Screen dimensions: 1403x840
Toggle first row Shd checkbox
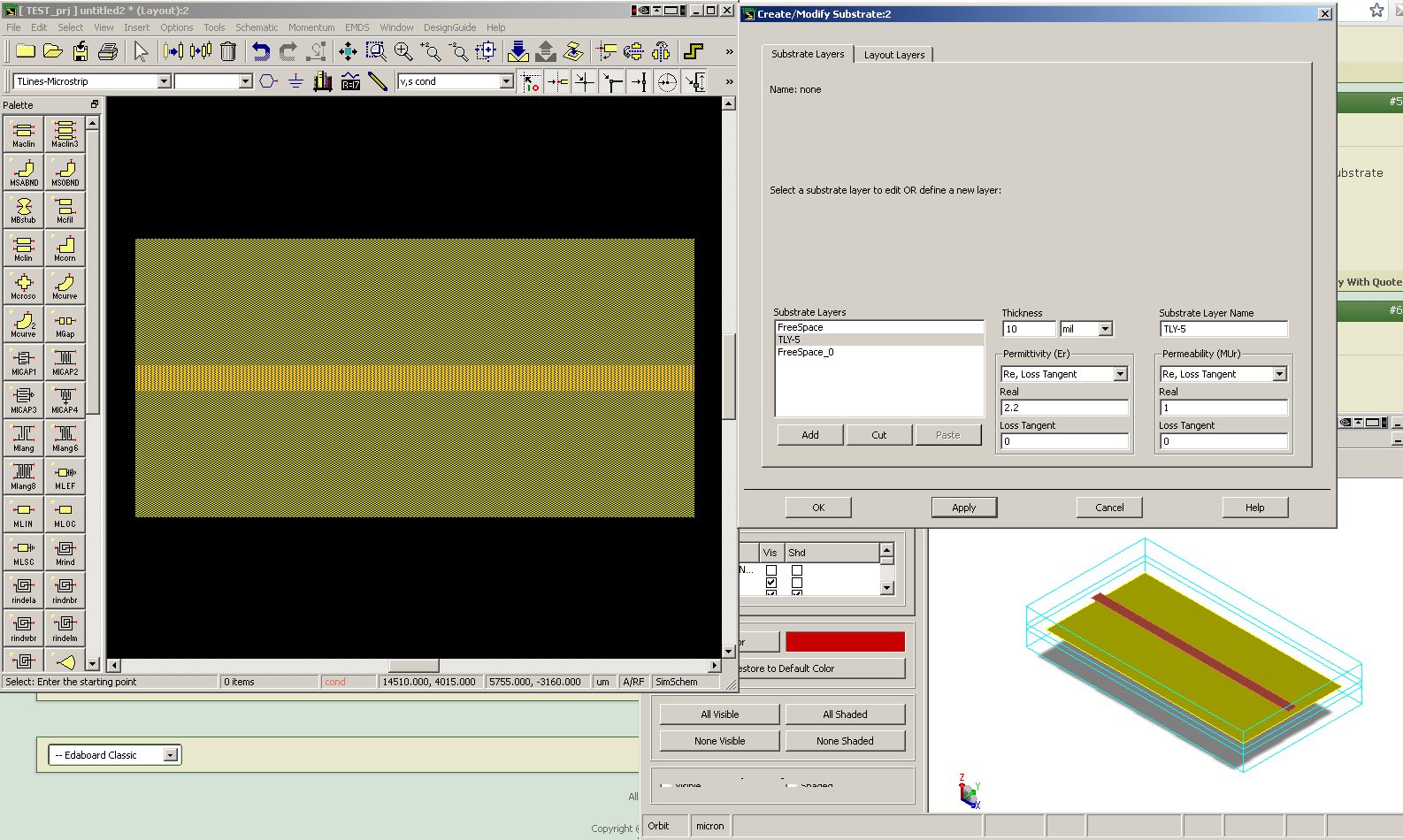click(x=797, y=570)
